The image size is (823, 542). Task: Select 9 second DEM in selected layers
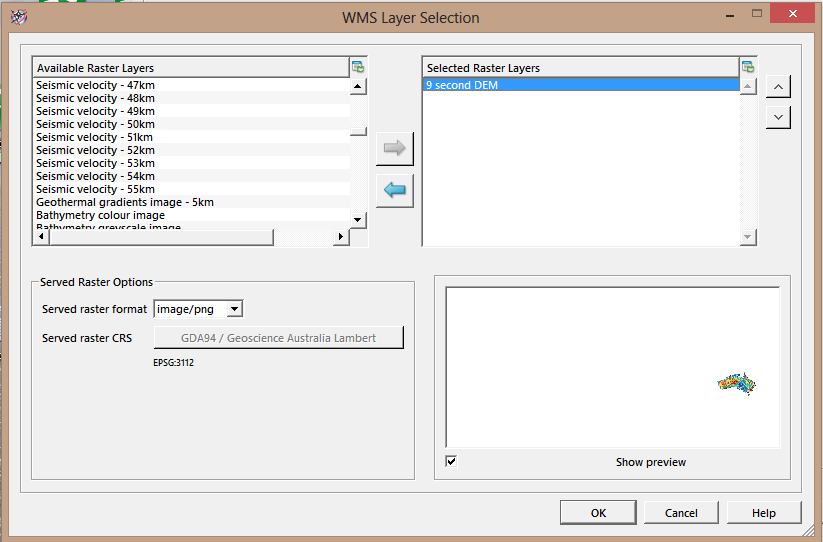(462, 86)
